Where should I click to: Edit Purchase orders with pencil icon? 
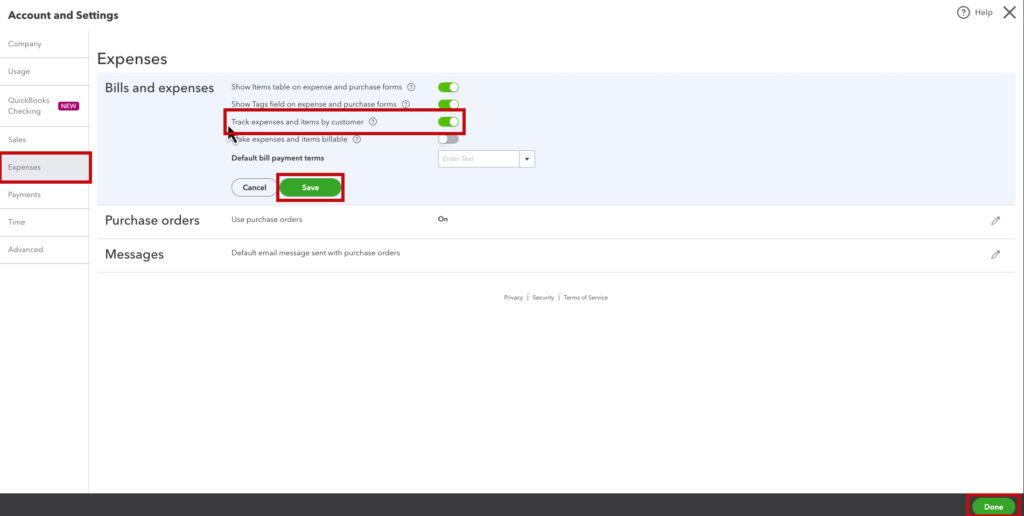coord(995,220)
